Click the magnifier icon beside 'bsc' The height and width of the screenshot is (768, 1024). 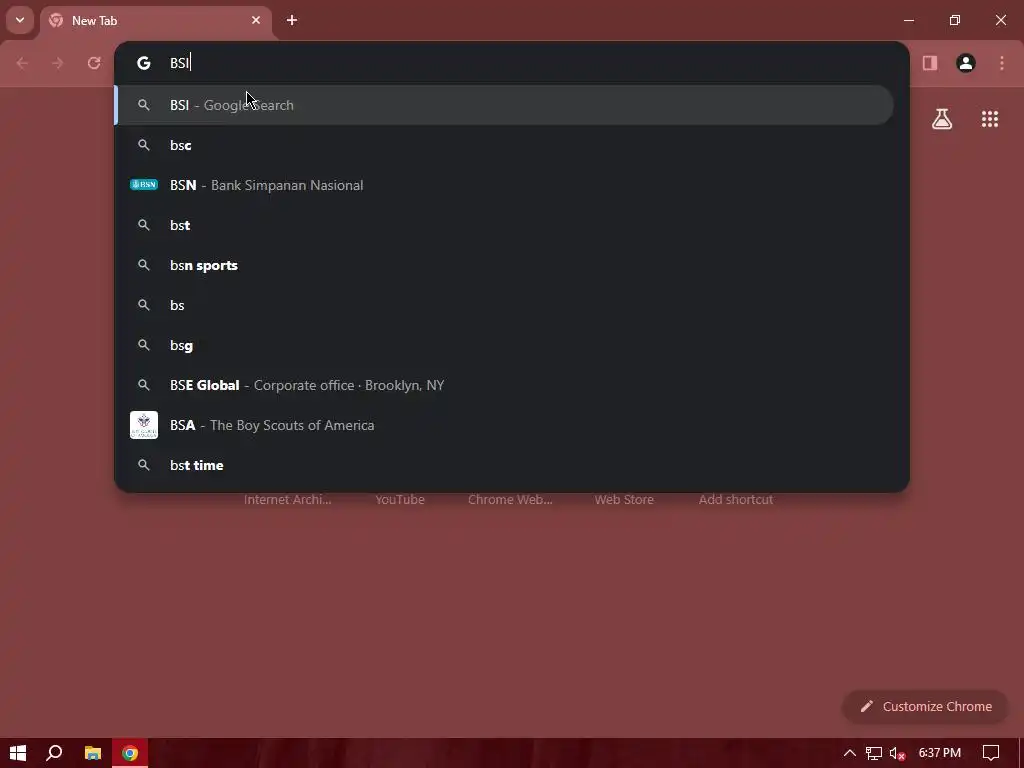click(144, 145)
